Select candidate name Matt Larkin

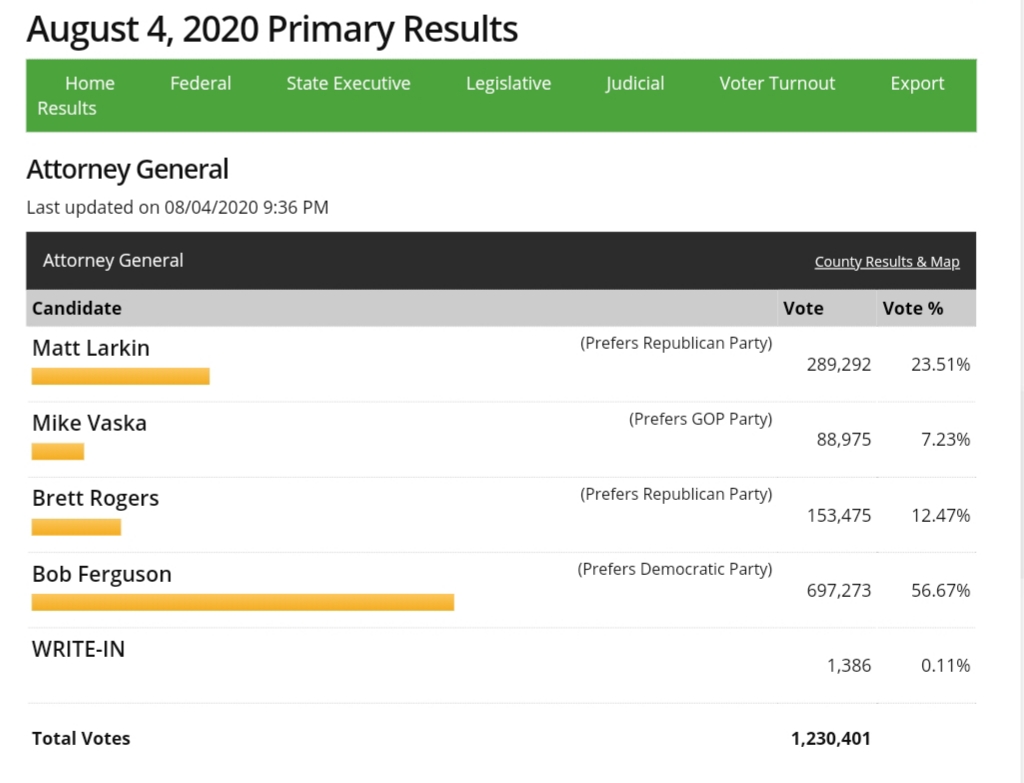(x=91, y=348)
